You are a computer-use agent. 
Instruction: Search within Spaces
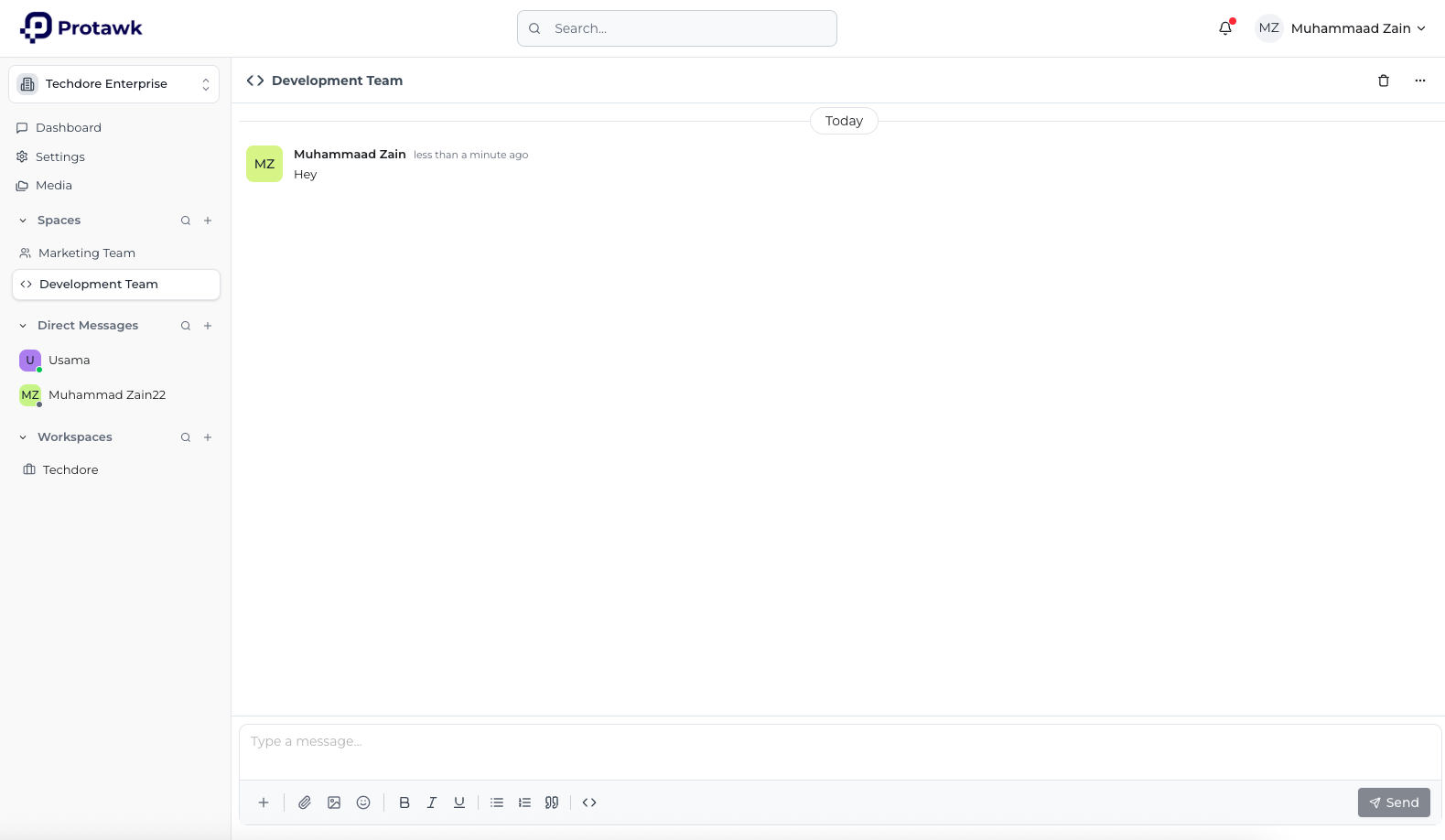pyautogui.click(x=186, y=221)
